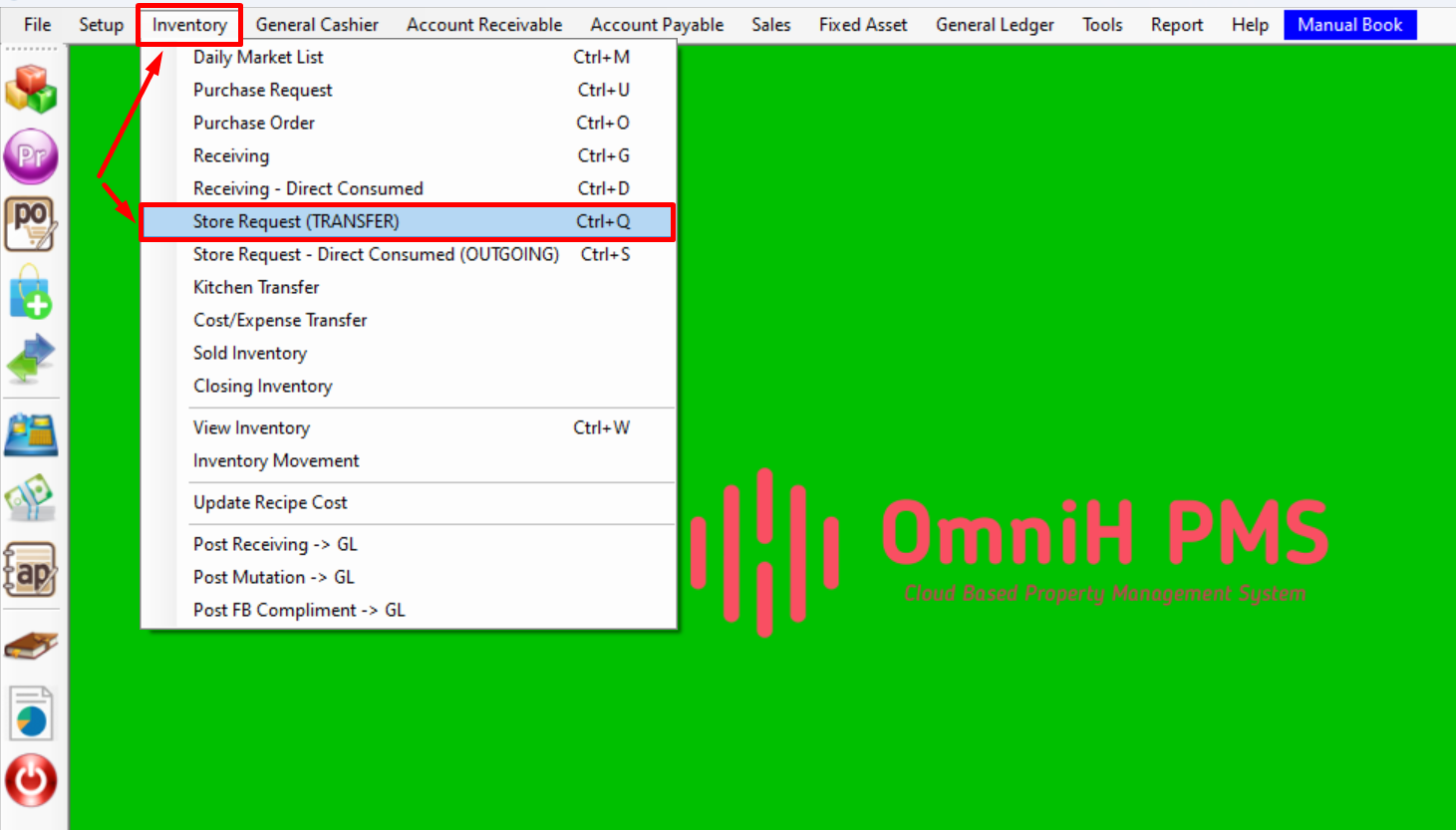Select Cost/Expense Transfer menu entry
The image size is (1456, 830).
click(x=409, y=320)
